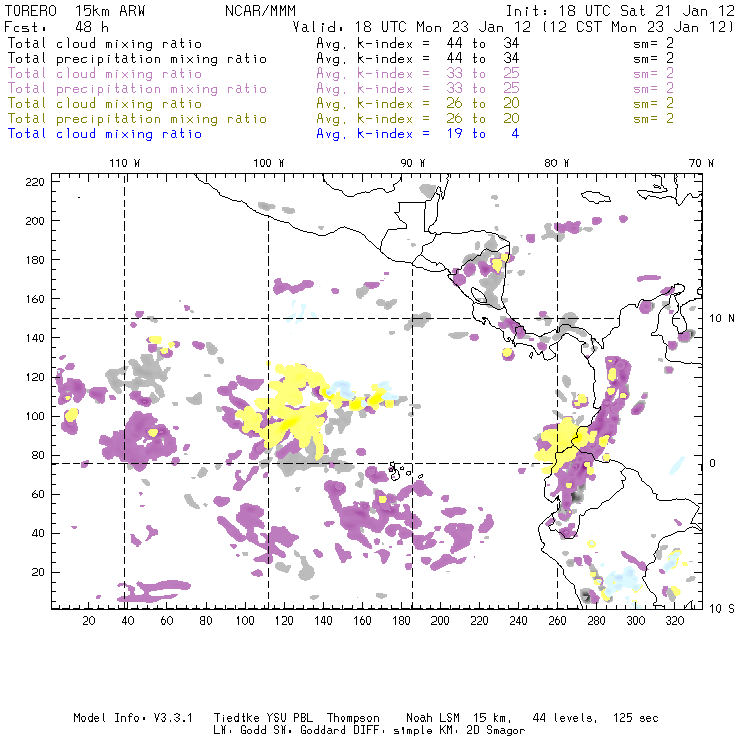The width and height of the screenshot is (740, 740).
Task: Click purple 'Total precipitation mixing ratio' legend line
Action: click(x=137, y=89)
